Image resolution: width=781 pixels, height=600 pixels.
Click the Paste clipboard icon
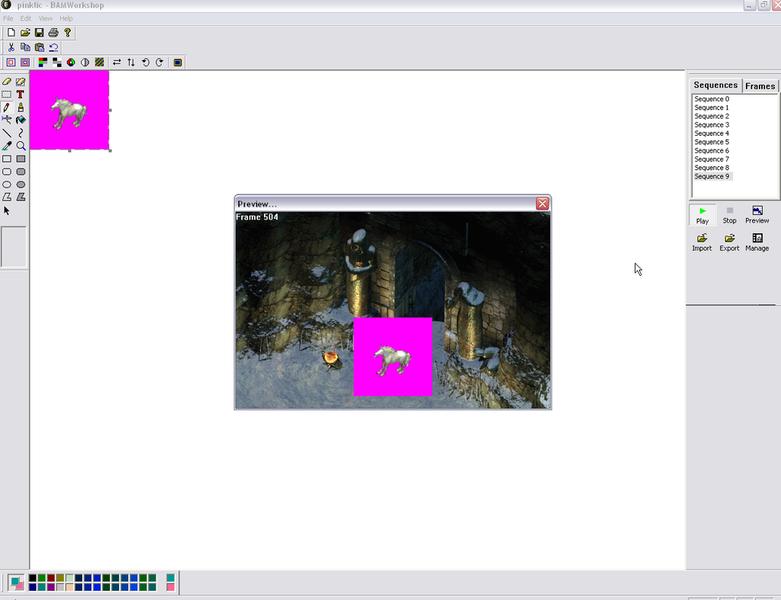(x=39, y=47)
